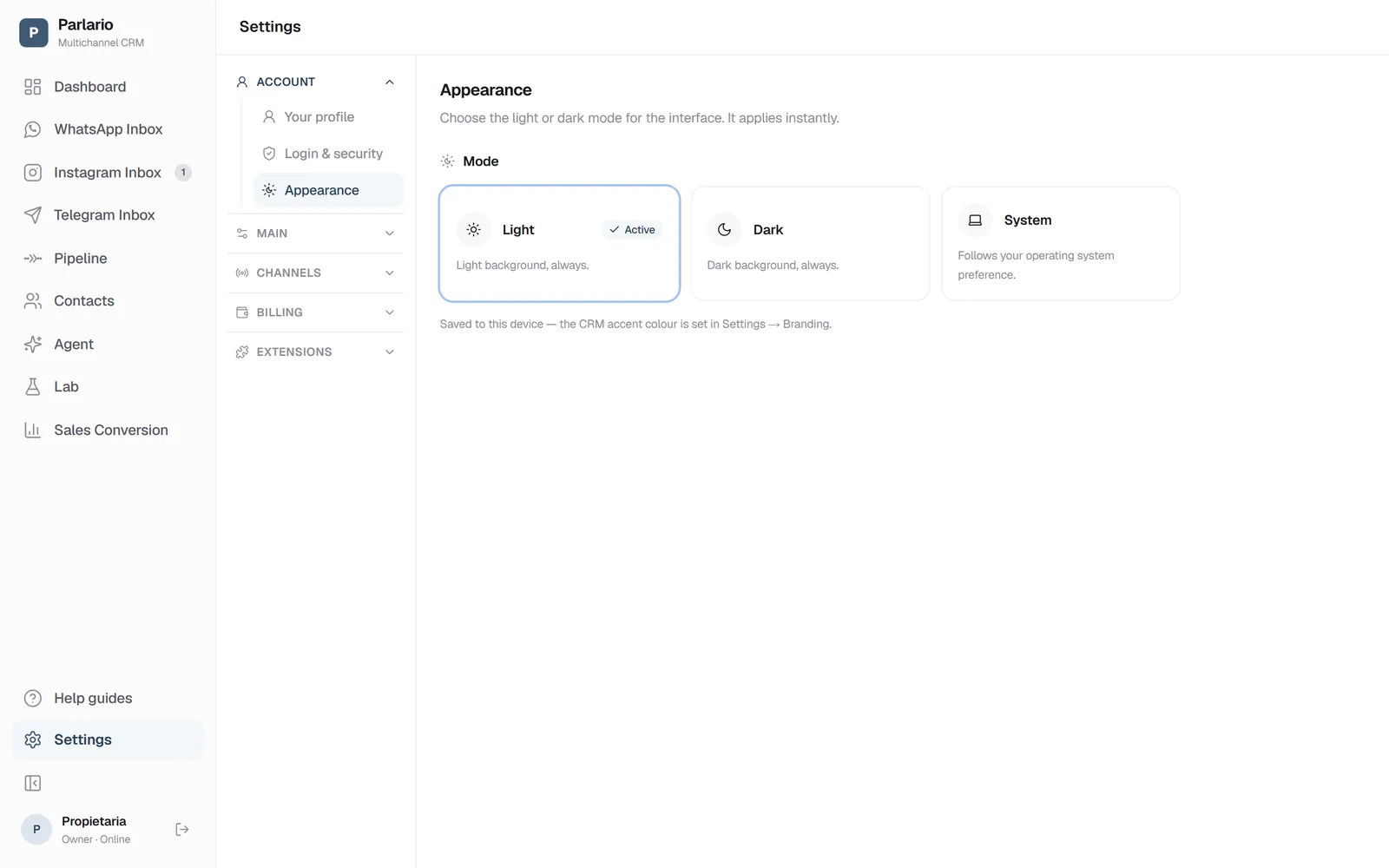Click the Lab flask icon
The width and height of the screenshot is (1389, 868).
(33, 387)
